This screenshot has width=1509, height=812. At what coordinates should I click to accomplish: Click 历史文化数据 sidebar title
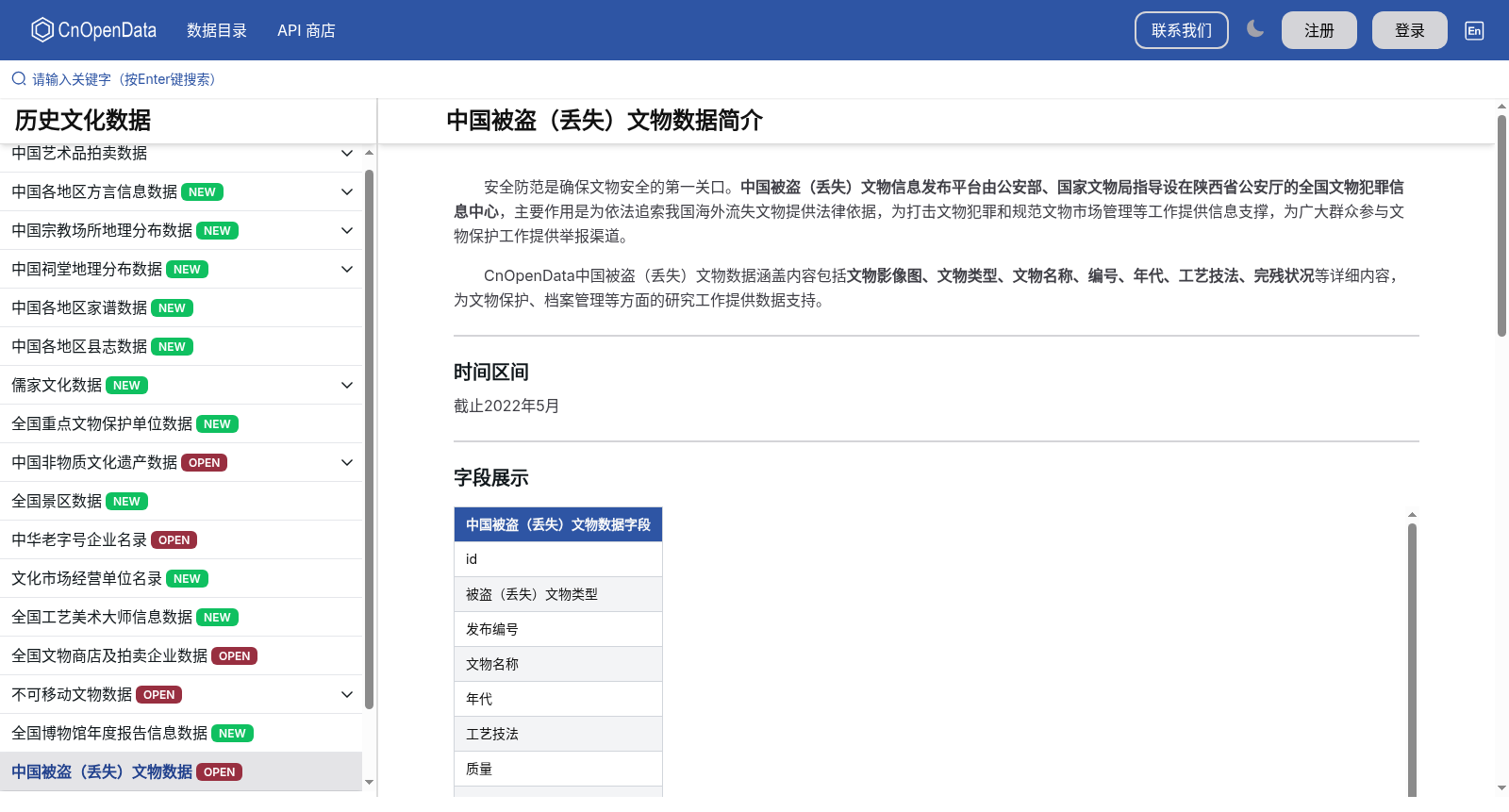[83, 120]
